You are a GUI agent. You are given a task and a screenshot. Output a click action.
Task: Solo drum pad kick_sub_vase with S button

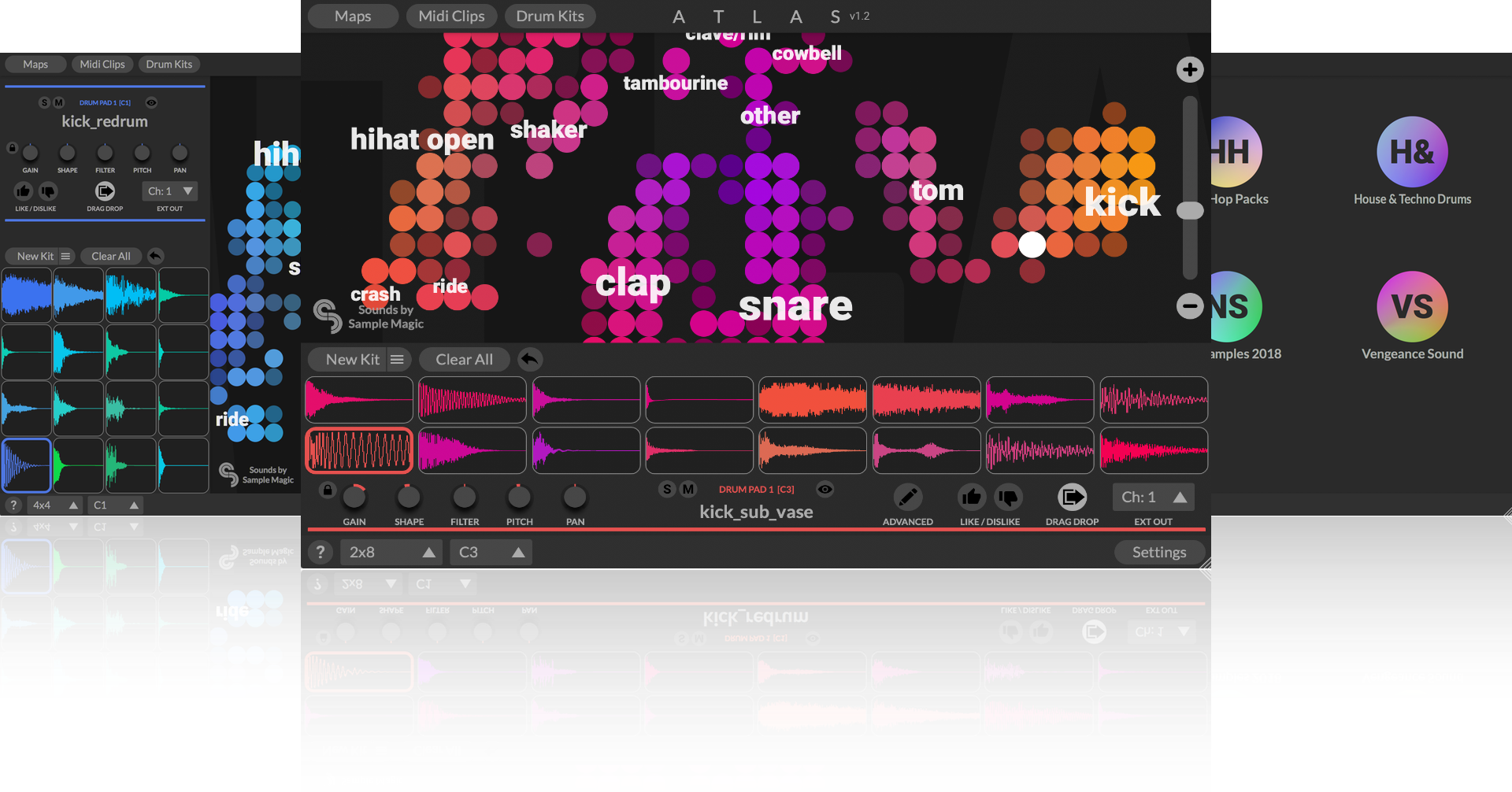667,489
